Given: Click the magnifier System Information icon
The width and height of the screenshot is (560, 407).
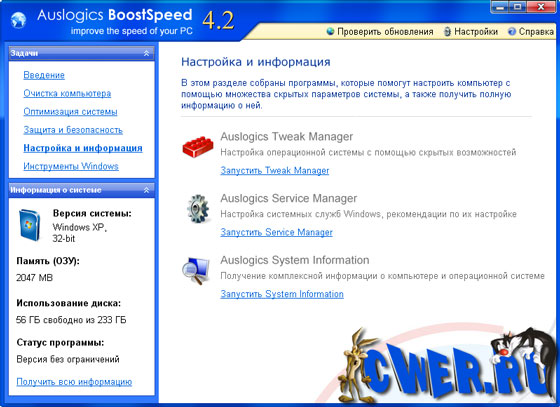Looking at the screenshot, I should tap(195, 271).
